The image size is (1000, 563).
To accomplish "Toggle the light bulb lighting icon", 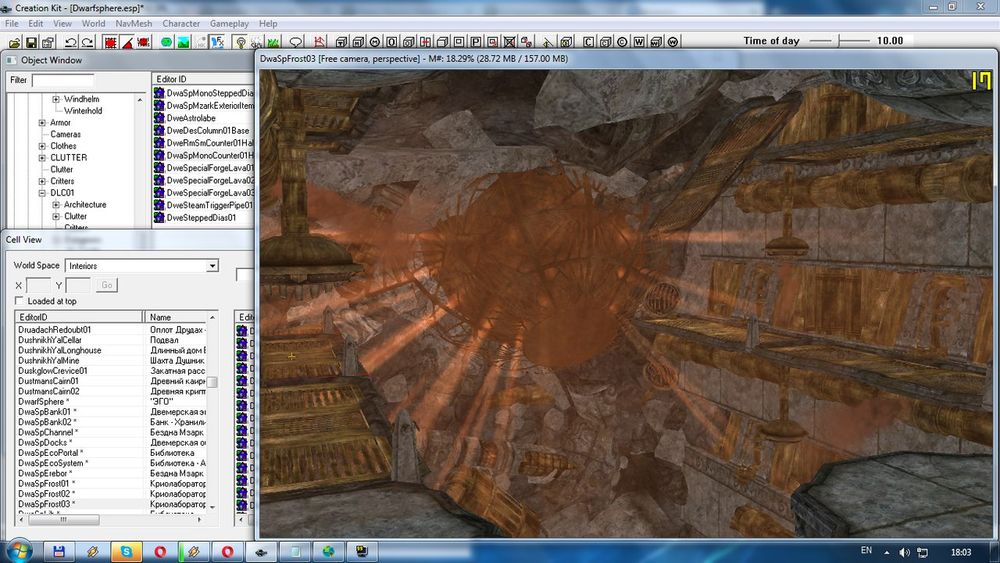I will pos(240,42).
